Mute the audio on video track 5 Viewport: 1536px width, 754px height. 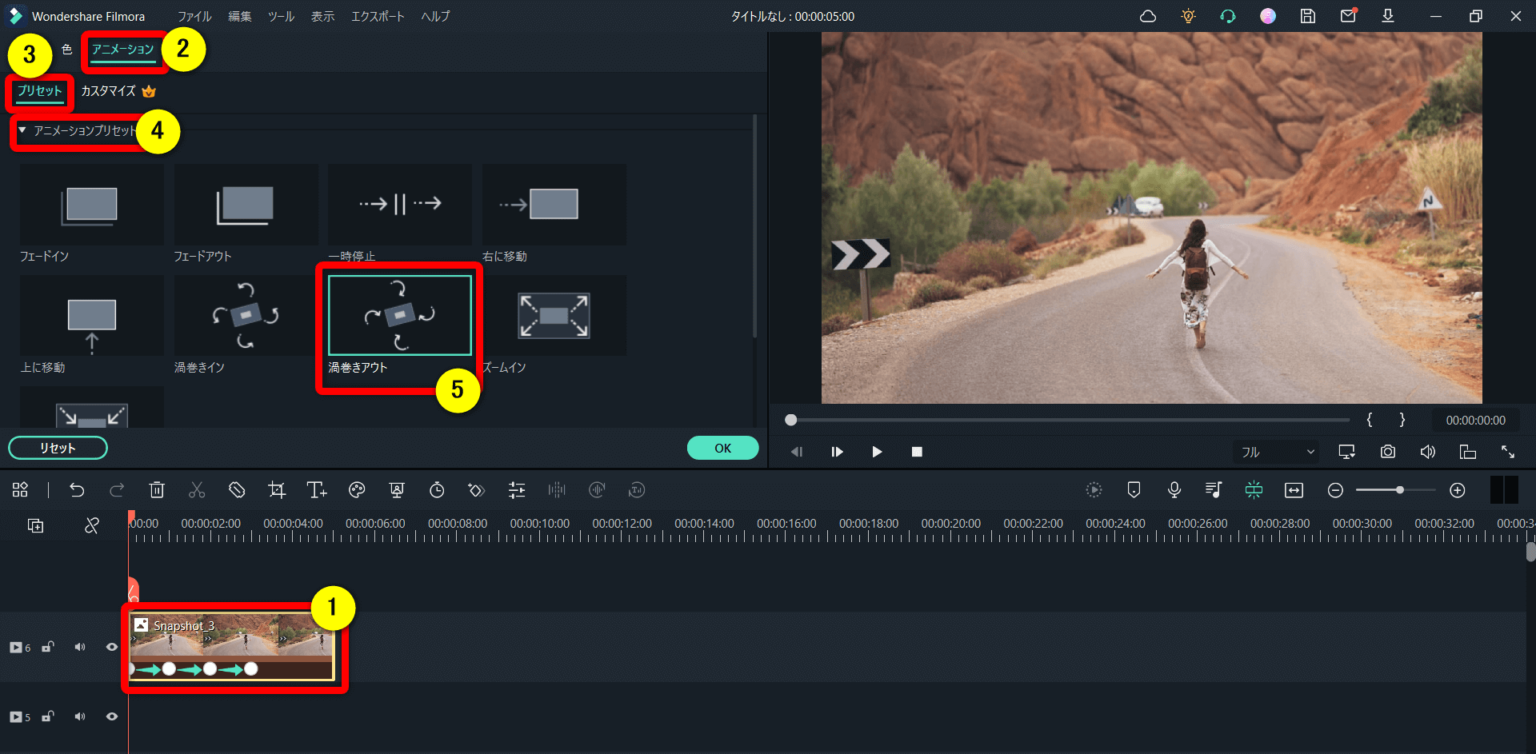[x=80, y=717]
